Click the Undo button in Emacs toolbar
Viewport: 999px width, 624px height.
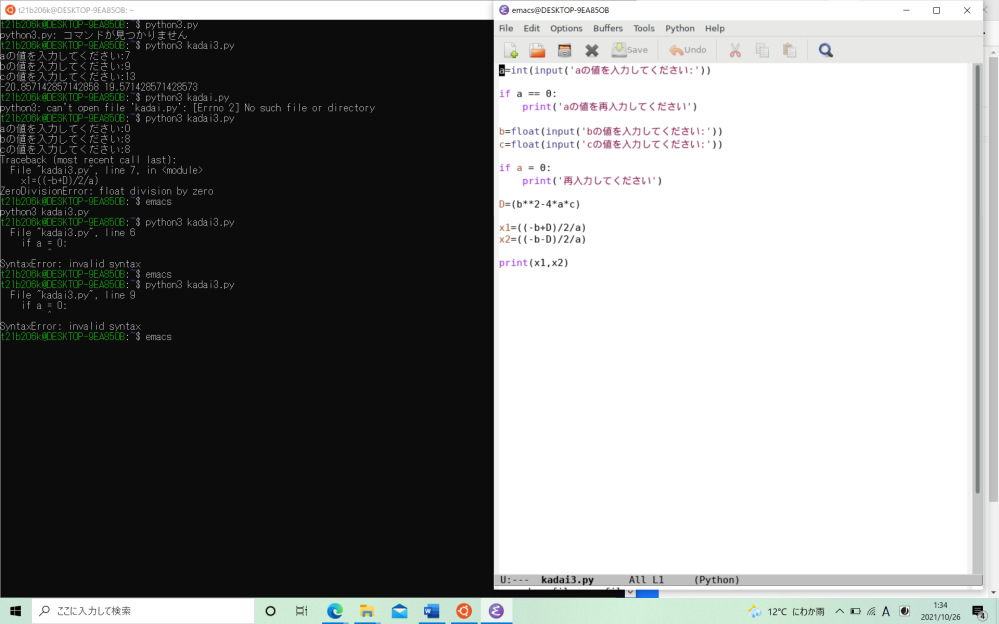[687, 50]
